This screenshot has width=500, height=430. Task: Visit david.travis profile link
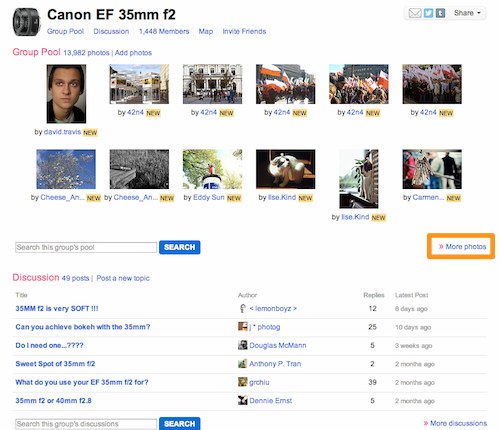62,132
